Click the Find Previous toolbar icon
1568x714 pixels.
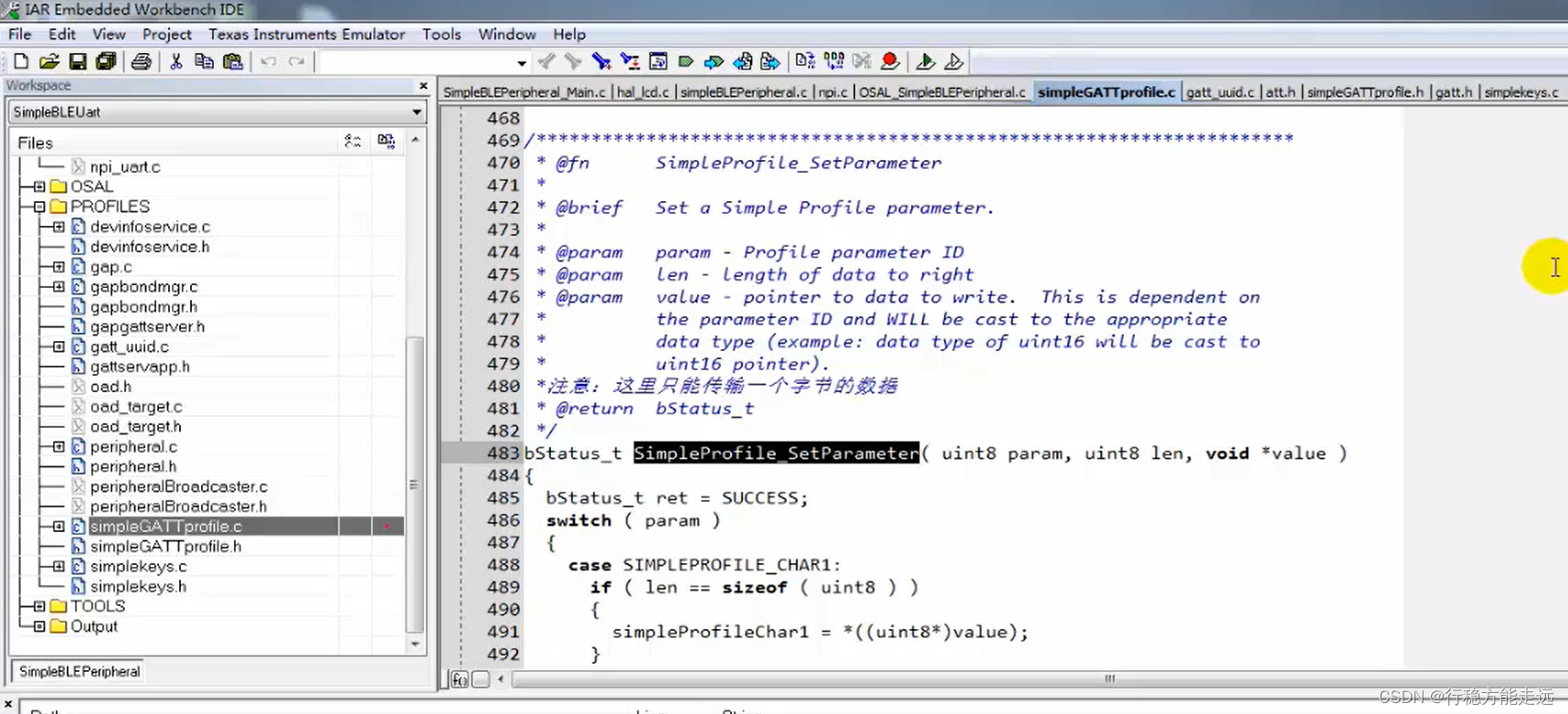[546, 61]
